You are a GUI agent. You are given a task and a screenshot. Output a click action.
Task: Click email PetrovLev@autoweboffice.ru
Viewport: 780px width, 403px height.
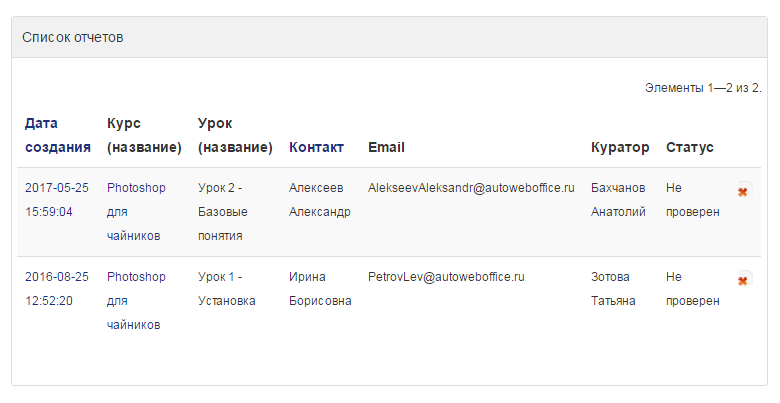click(x=446, y=277)
